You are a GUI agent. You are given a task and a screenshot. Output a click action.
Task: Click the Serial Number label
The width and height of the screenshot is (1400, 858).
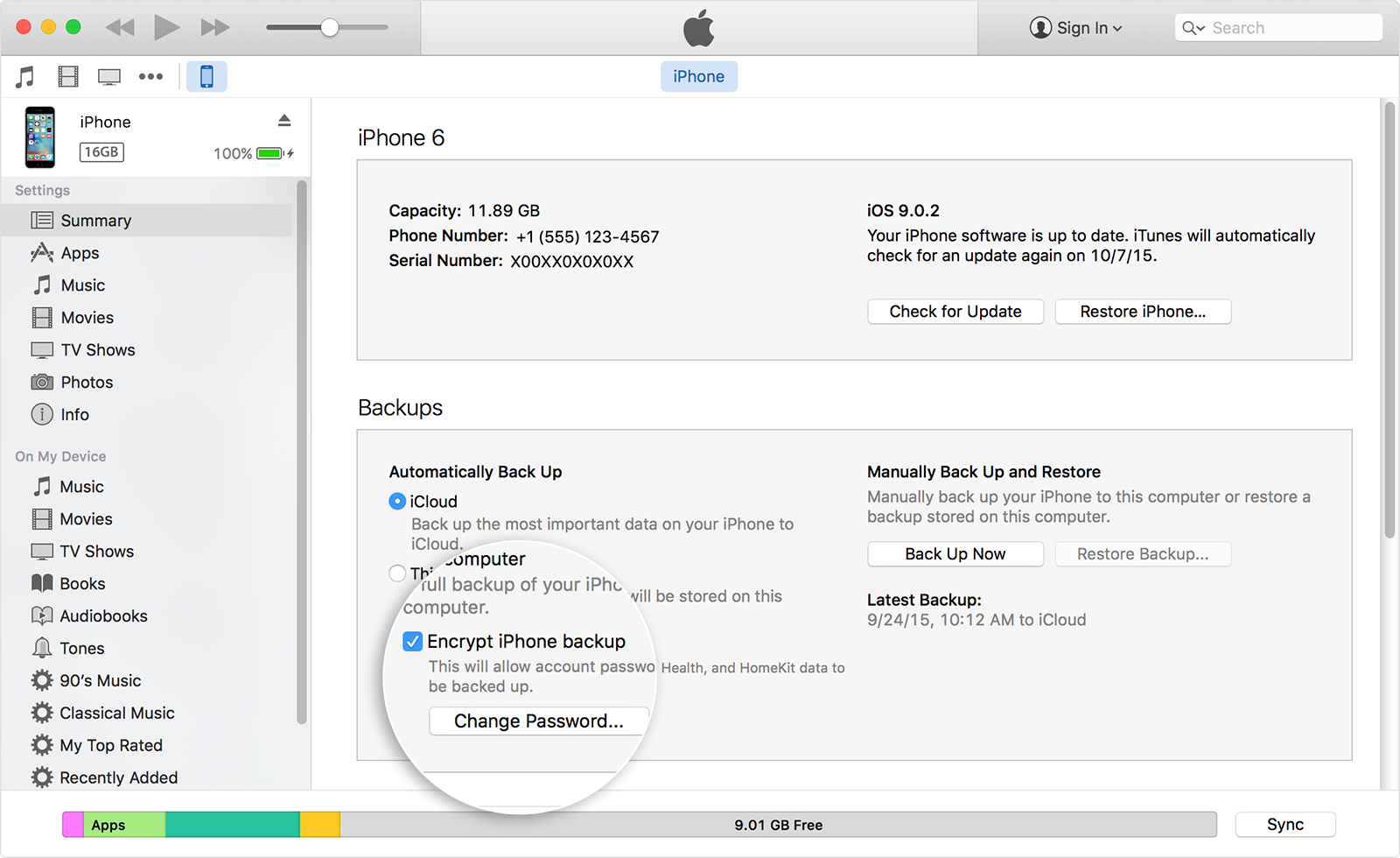pos(446,261)
